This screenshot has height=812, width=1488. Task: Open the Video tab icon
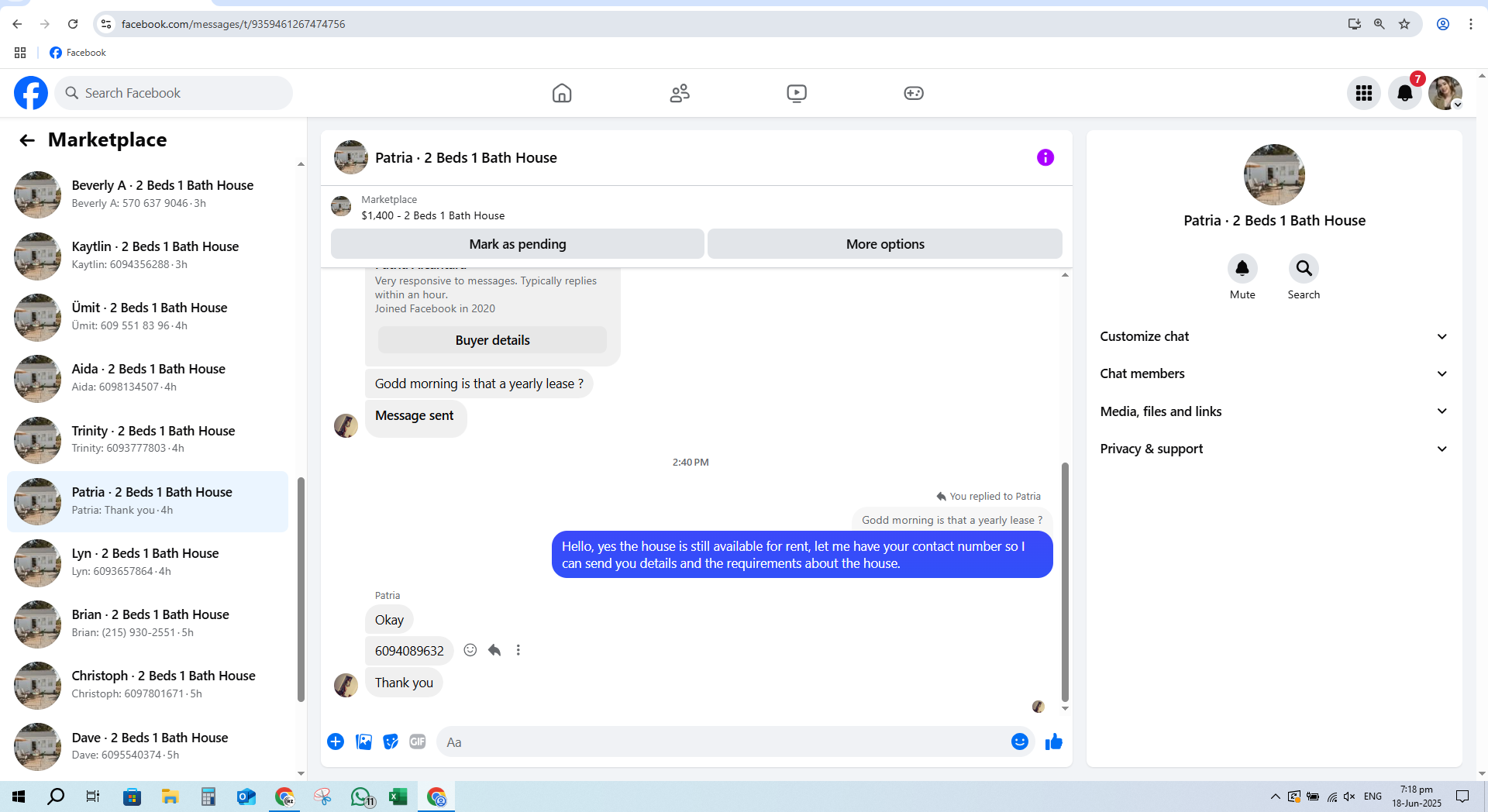coord(797,93)
